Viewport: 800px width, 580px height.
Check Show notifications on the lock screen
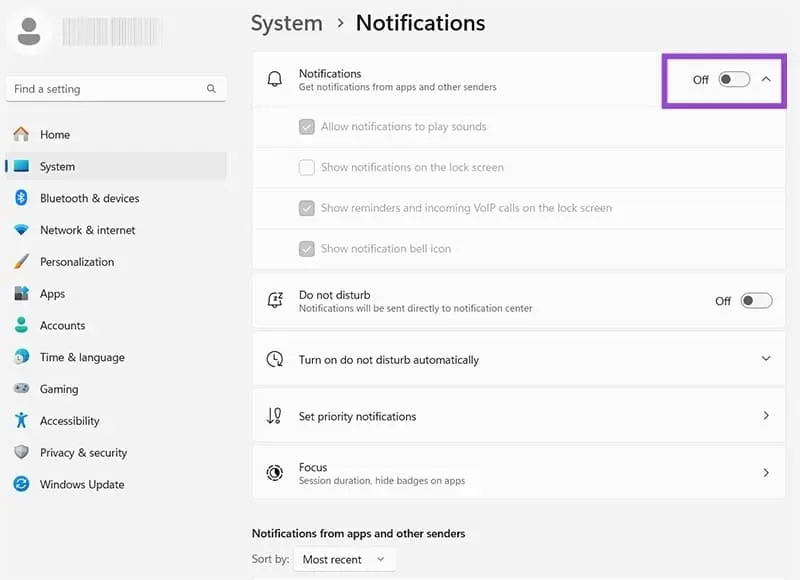coord(307,167)
